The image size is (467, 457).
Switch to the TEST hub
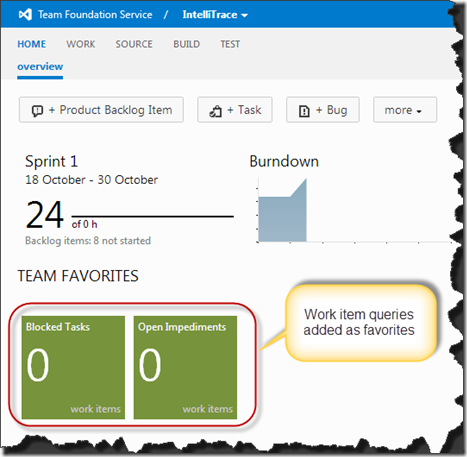tap(230, 44)
